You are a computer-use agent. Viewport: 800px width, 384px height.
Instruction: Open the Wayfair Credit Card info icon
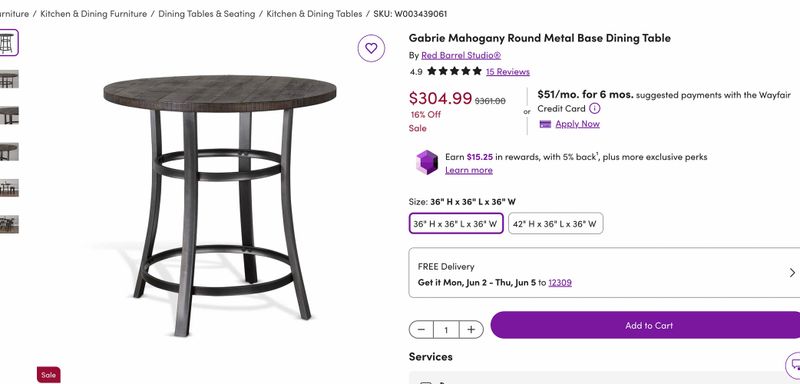595,108
